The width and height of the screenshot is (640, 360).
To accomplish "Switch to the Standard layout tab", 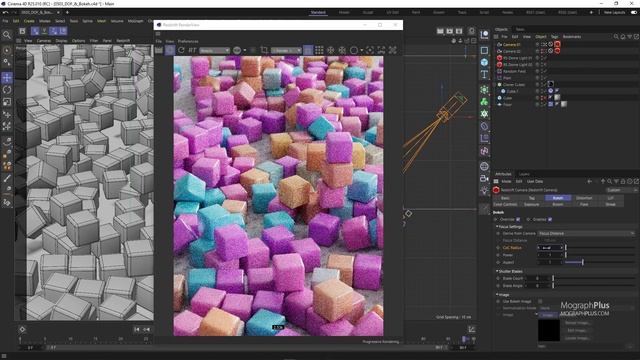I will pos(318,13).
